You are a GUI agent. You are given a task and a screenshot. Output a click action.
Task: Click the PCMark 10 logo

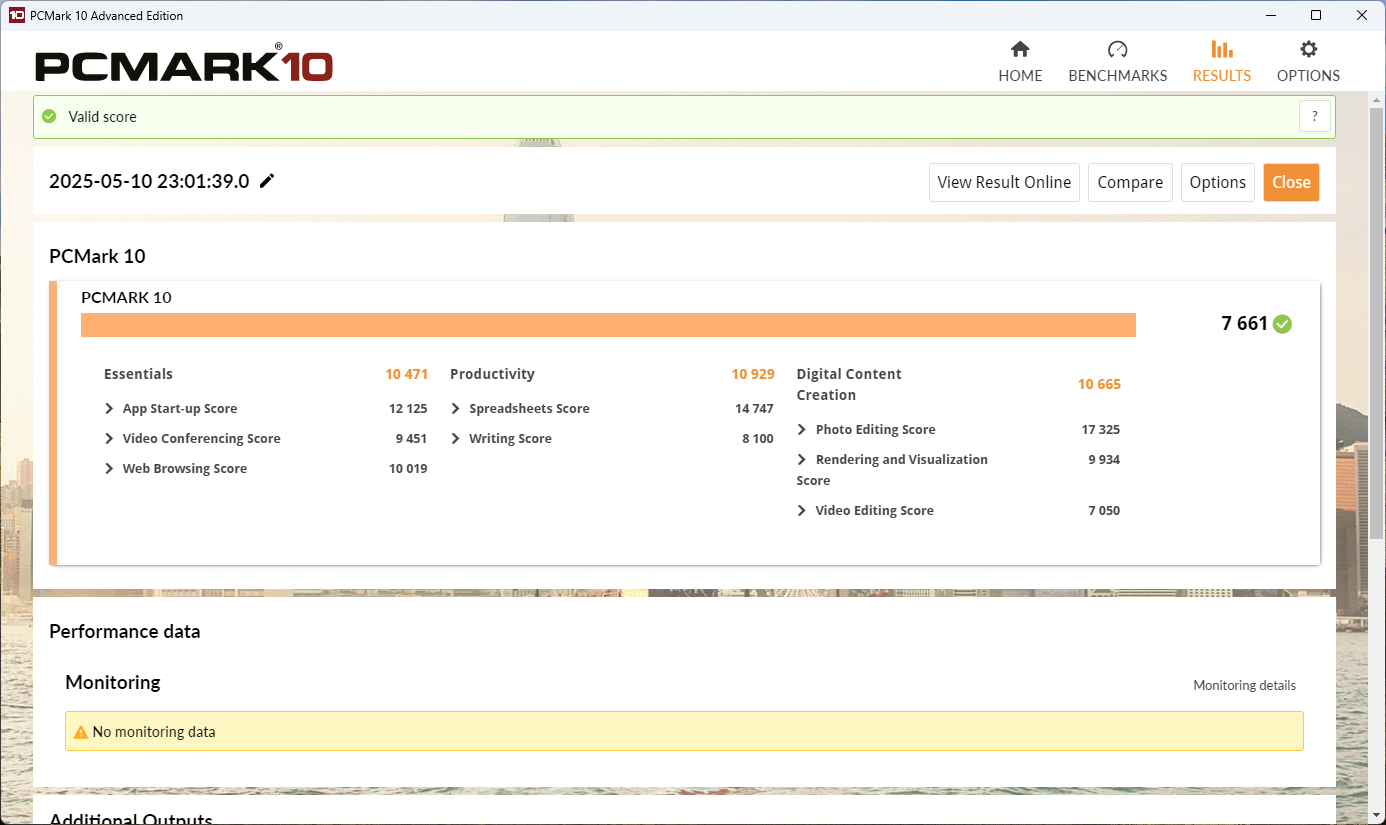pos(184,66)
